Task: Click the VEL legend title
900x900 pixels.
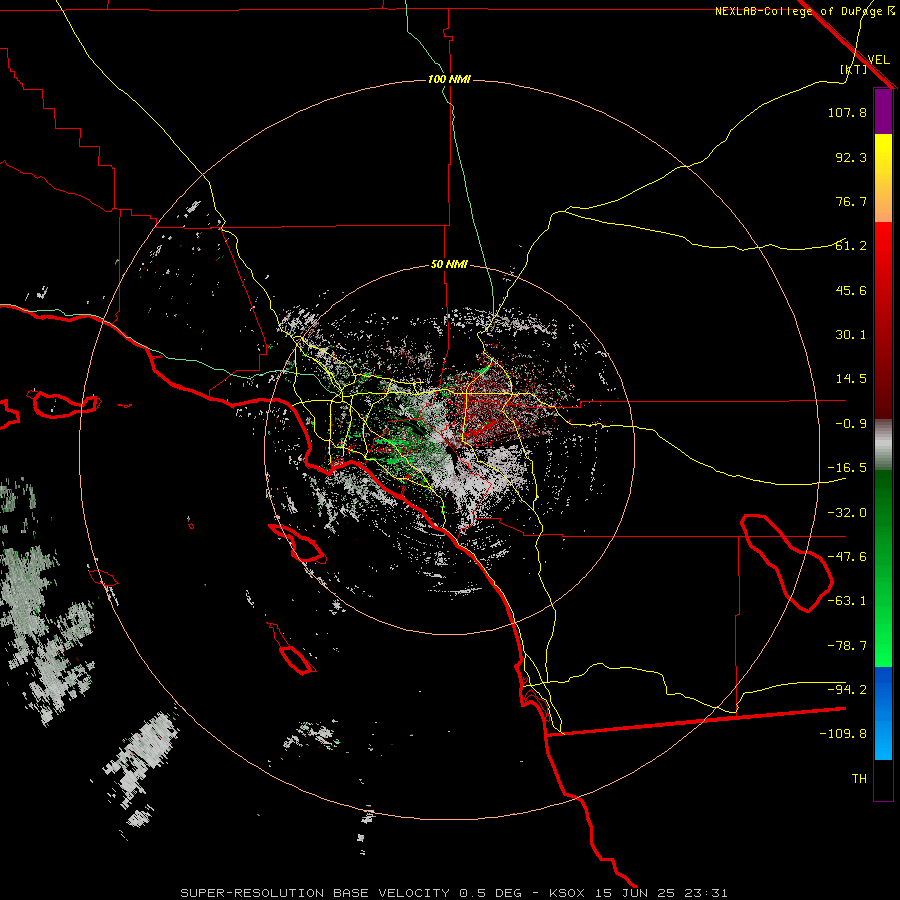Action: point(878,60)
